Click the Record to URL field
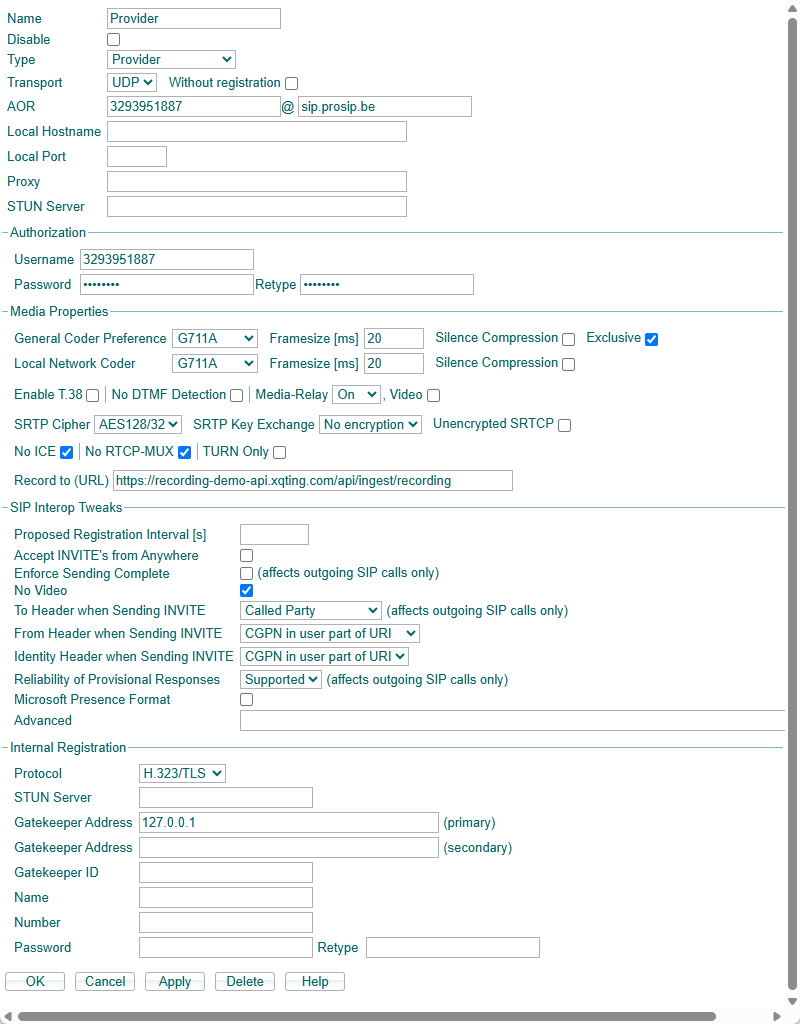Image resolution: width=800 pixels, height=1024 pixels. [x=312, y=481]
